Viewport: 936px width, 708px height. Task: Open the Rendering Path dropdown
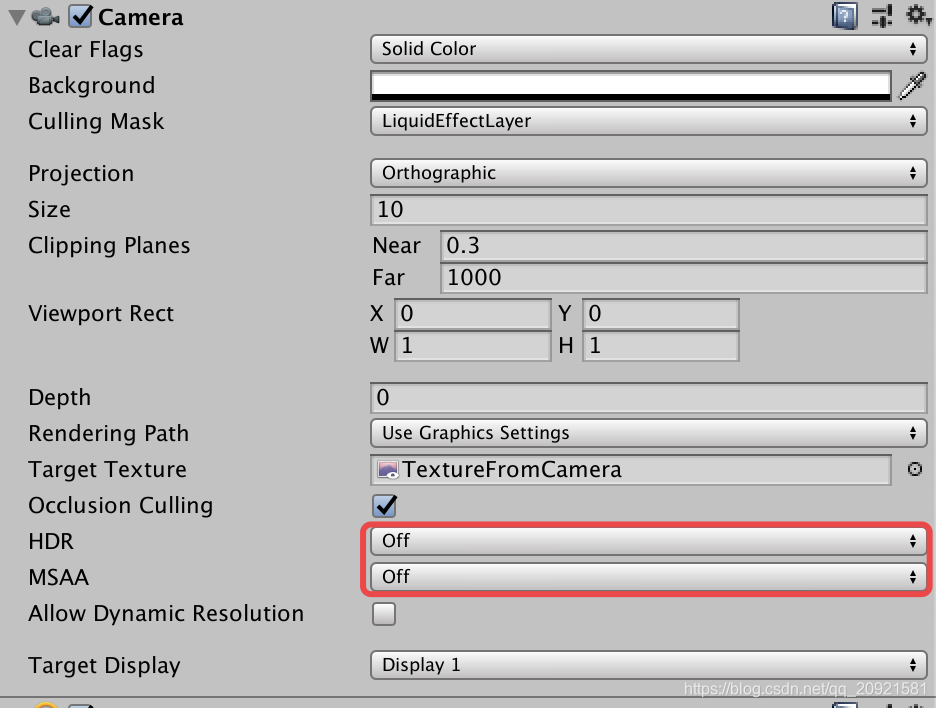648,433
